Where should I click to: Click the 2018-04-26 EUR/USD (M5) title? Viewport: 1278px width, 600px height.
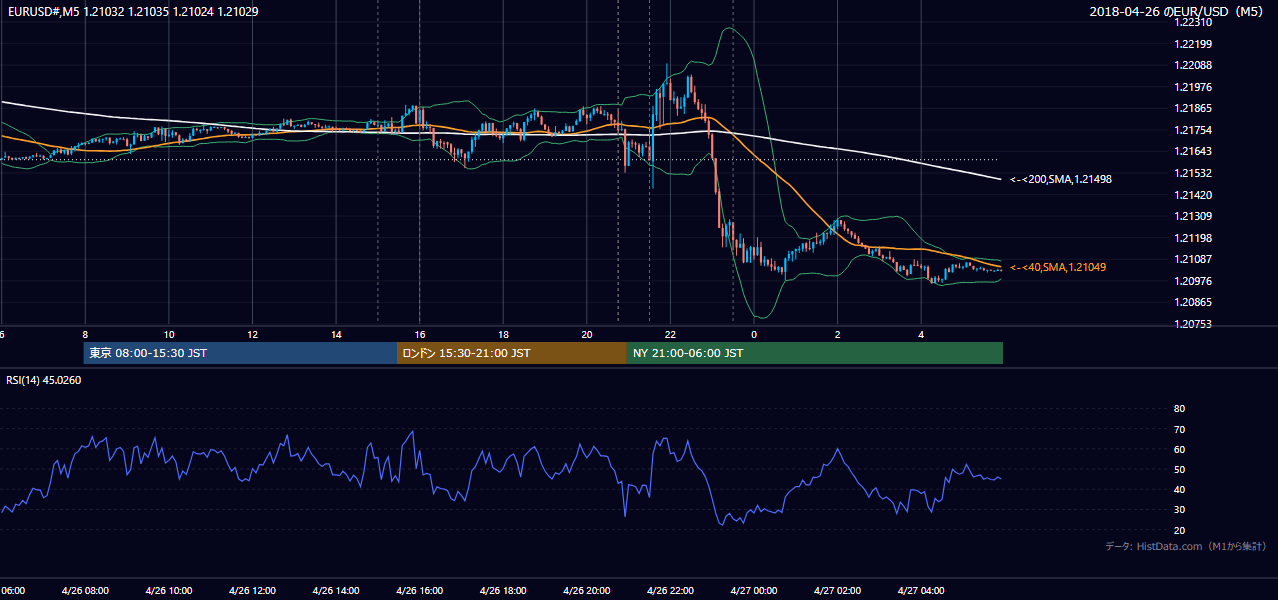point(1177,12)
